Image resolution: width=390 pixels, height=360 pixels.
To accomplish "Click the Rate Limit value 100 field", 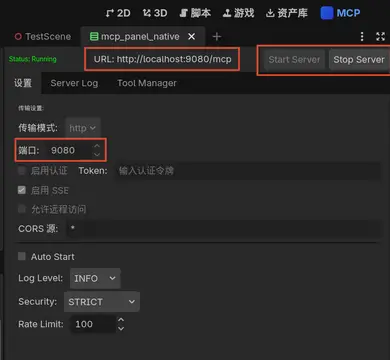I will [x=93, y=324].
